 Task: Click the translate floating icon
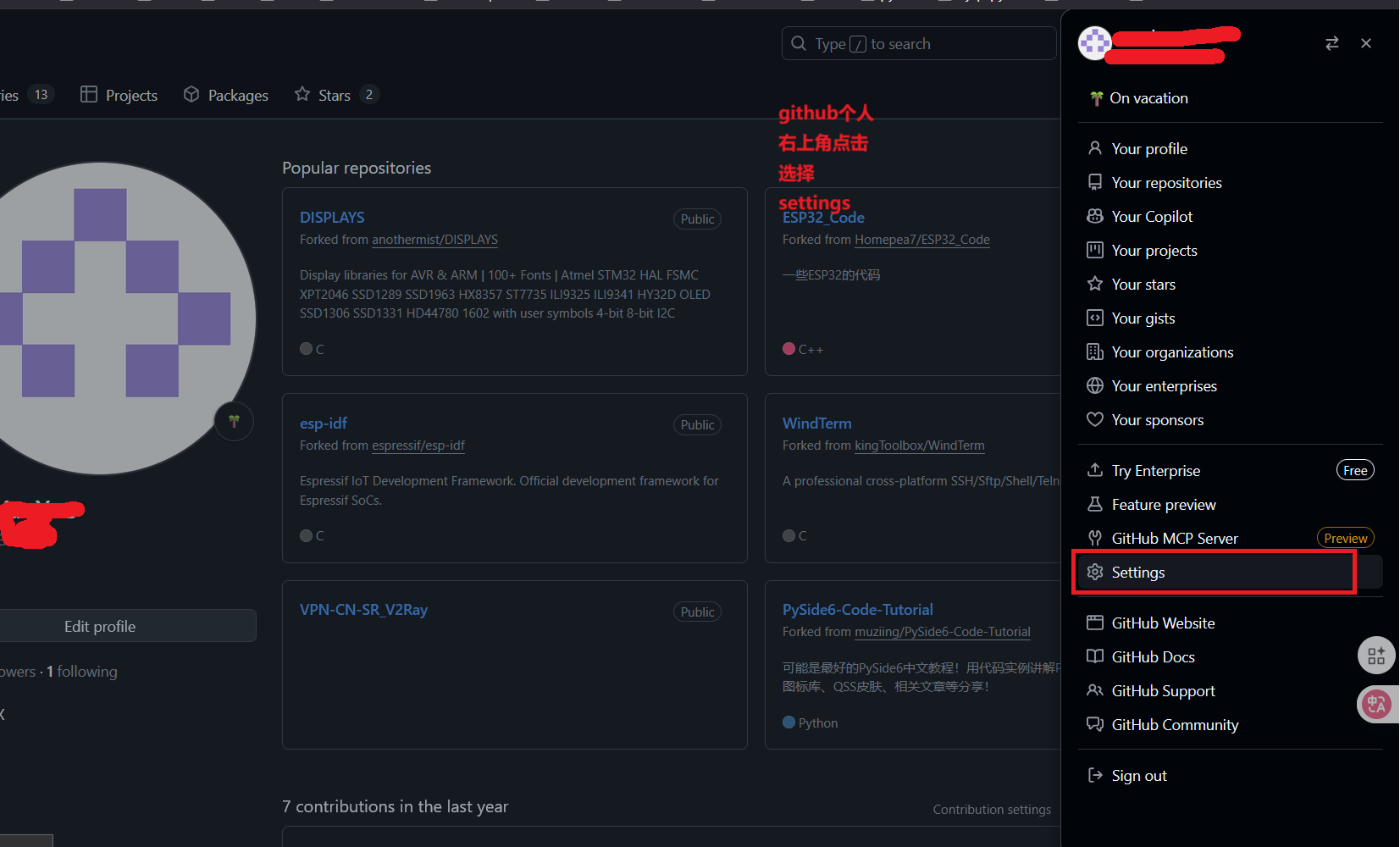(x=1376, y=704)
